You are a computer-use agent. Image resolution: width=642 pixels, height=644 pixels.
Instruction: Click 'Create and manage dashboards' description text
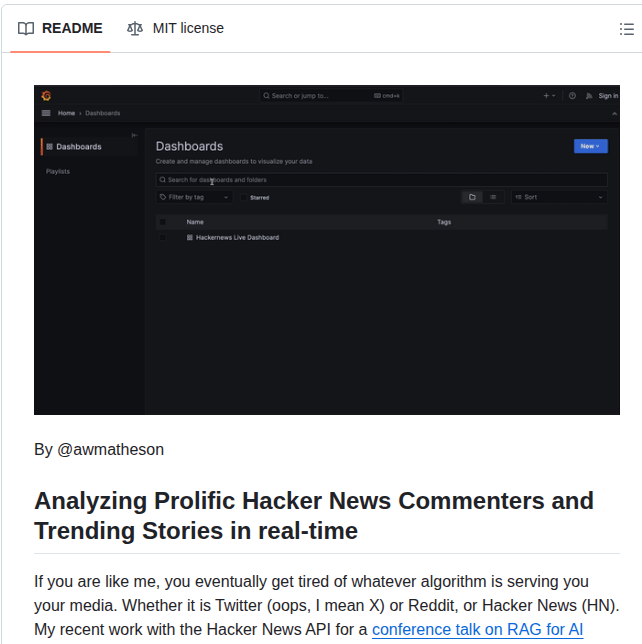234,161
